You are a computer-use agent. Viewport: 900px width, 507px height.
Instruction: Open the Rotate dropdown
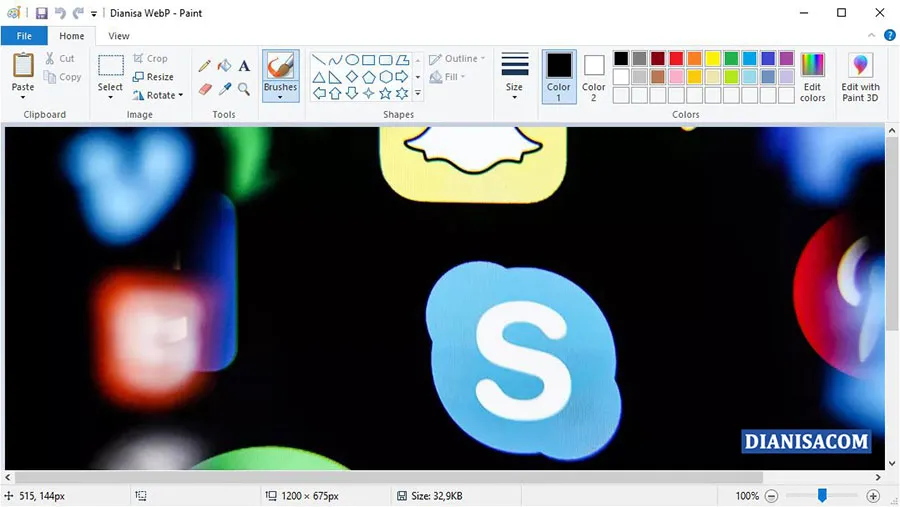point(158,95)
